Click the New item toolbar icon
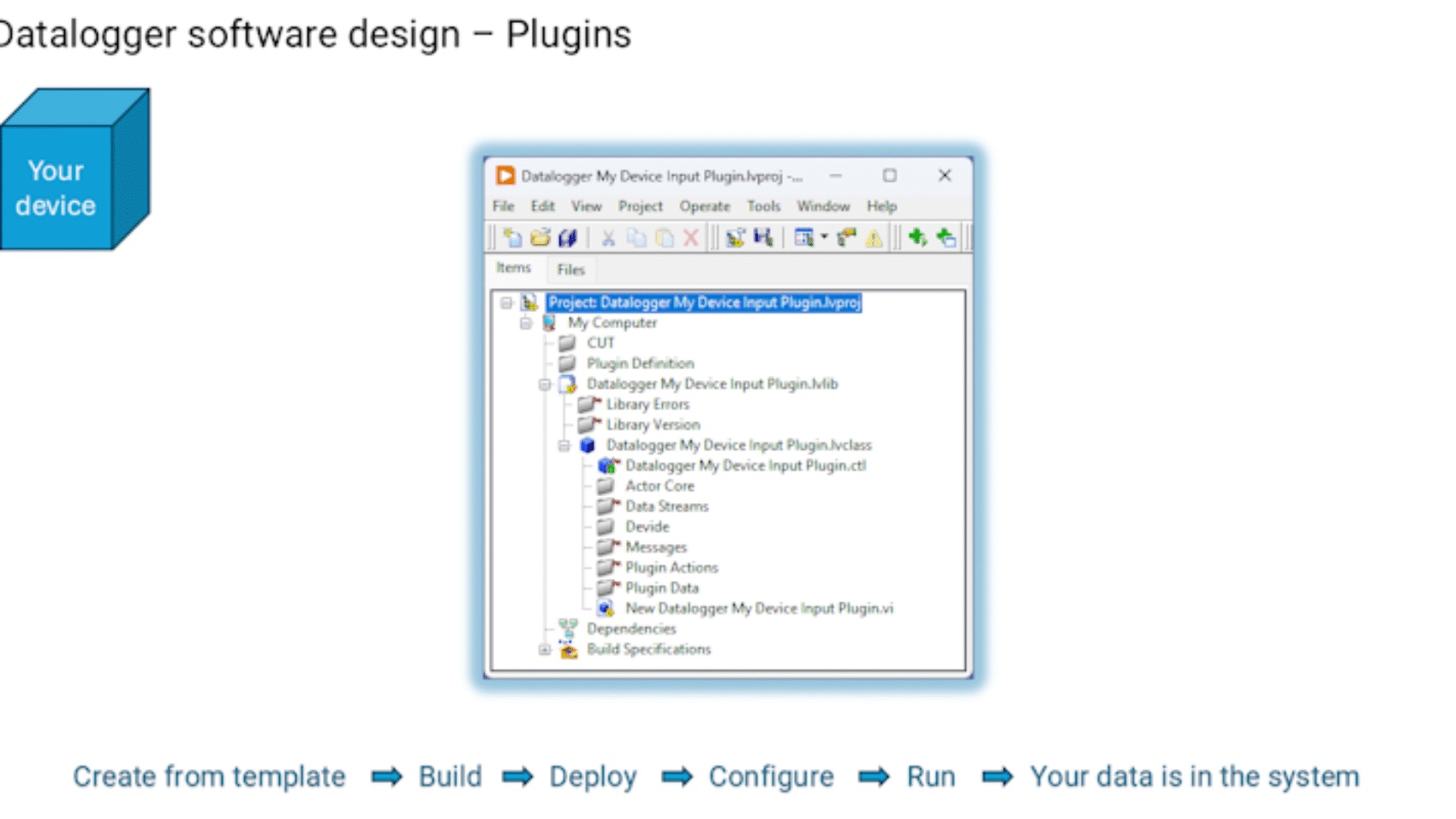The image size is (1456, 819). 512,237
